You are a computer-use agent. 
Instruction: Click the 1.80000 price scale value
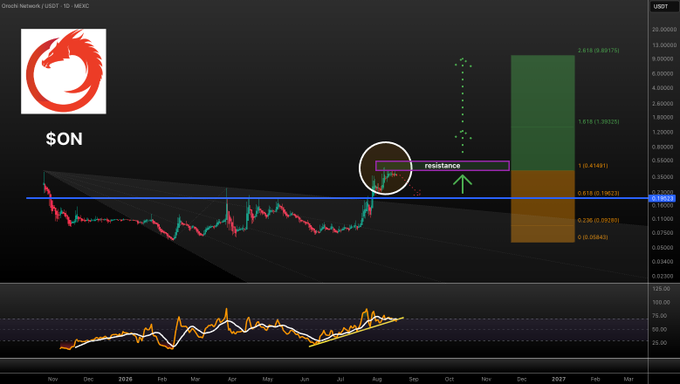[x=664, y=118]
